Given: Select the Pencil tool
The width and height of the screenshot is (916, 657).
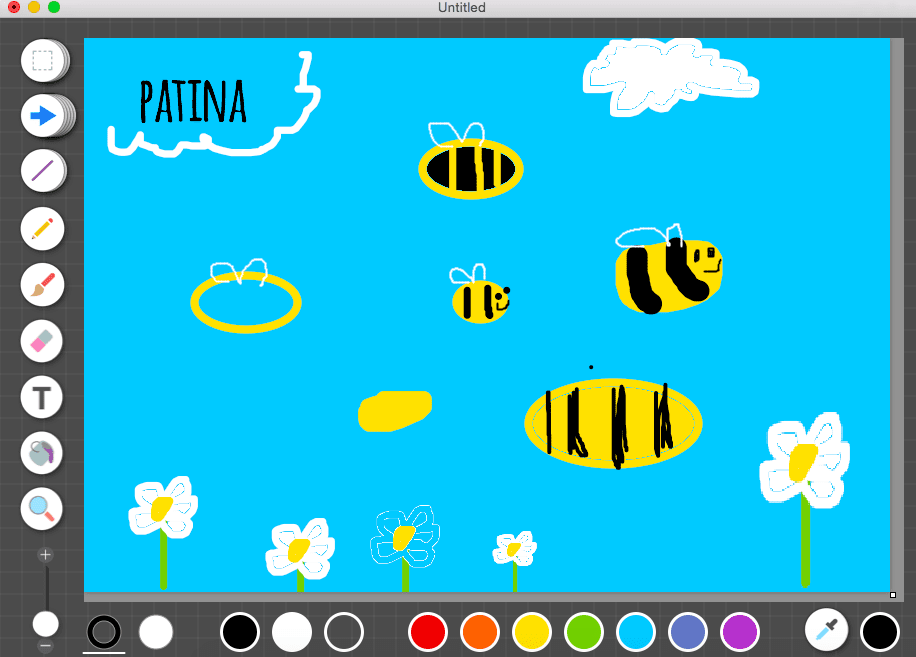Looking at the screenshot, I should tap(42, 229).
